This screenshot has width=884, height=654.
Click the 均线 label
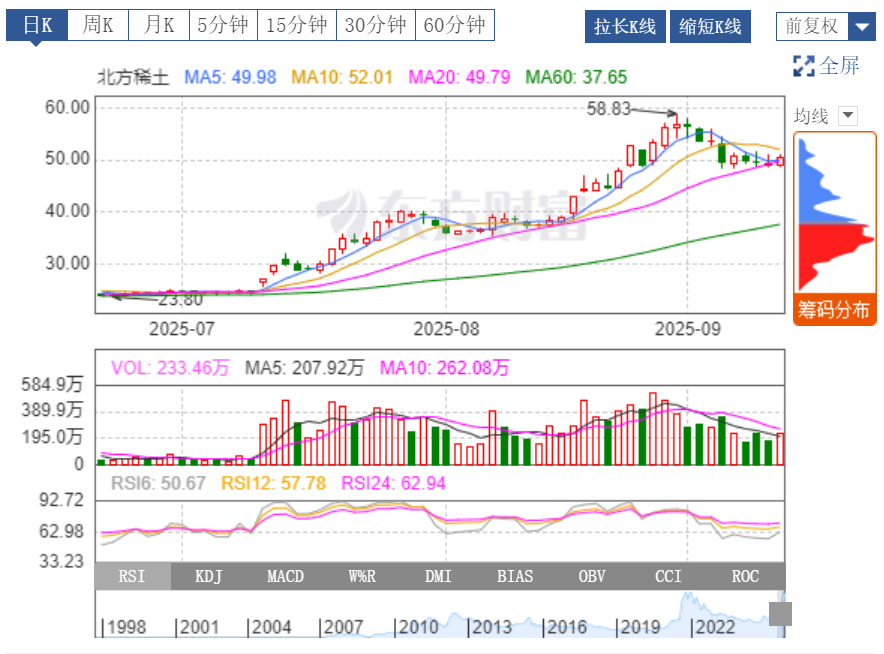[811, 116]
